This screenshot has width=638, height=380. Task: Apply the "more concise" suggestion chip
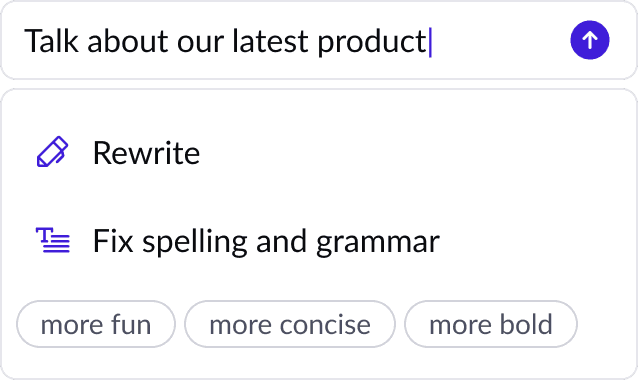pos(290,324)
